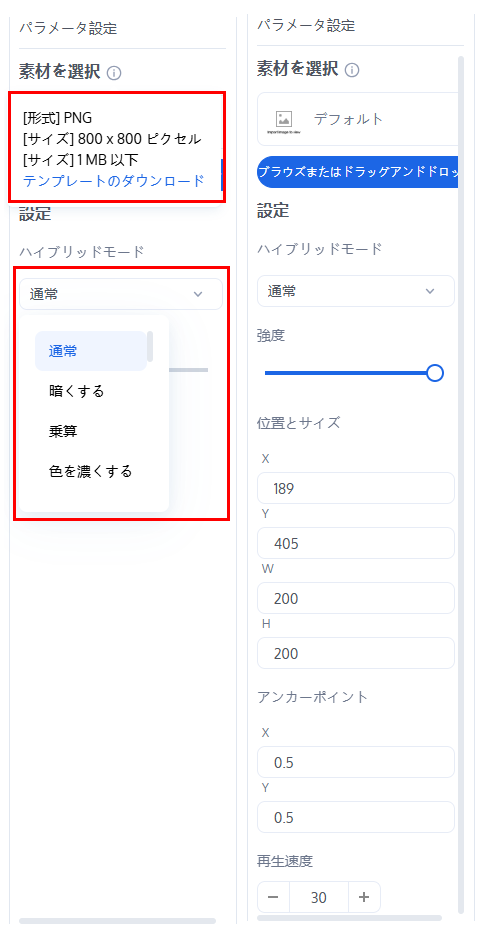Click the default image placeholder thumbnail icon
This screenshot has width=480, height=934.
(x=284, y=119)
